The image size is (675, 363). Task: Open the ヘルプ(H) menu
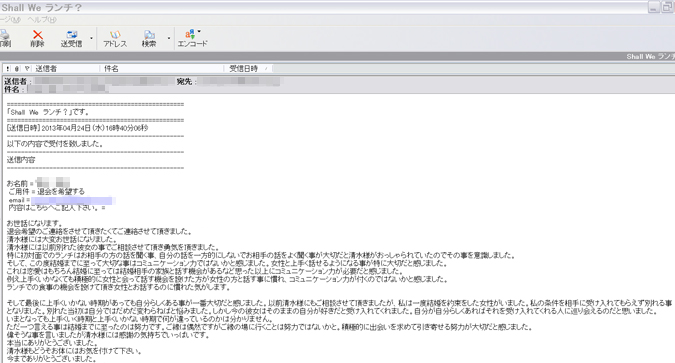pos(42,19)
